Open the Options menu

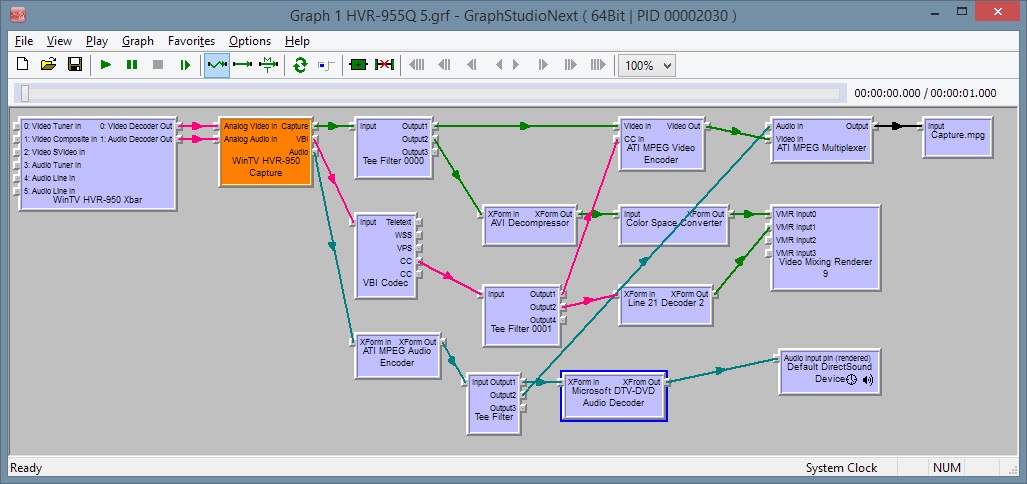click(250, 41)
